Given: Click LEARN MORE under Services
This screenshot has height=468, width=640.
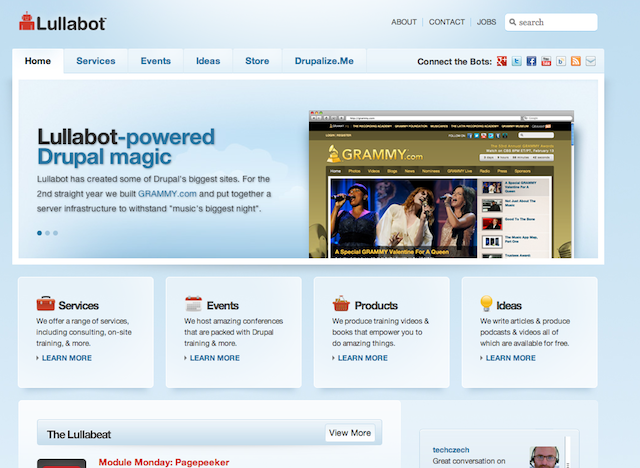Looking at the screenshot, I should (67, 358).
